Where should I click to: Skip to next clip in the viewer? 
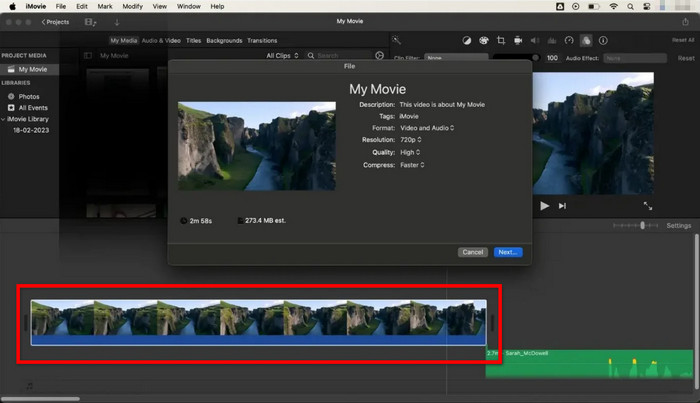coord(562,205)
